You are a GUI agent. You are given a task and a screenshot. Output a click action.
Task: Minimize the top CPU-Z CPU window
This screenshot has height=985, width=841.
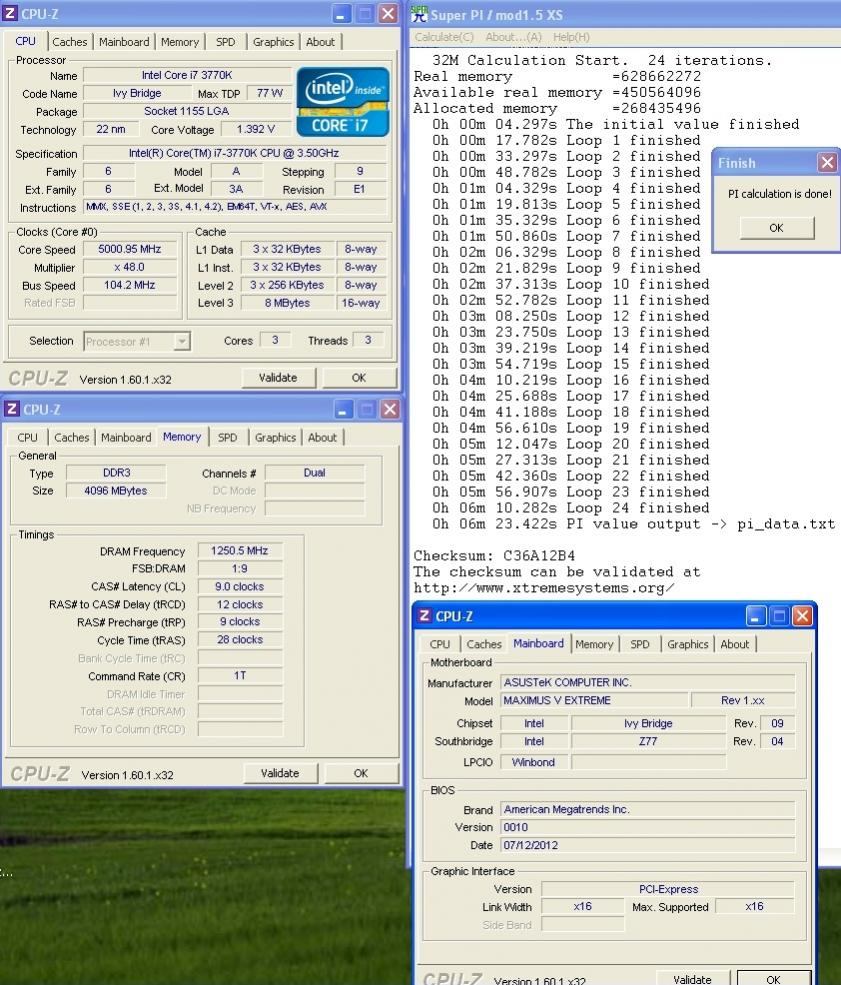point(340,14)
